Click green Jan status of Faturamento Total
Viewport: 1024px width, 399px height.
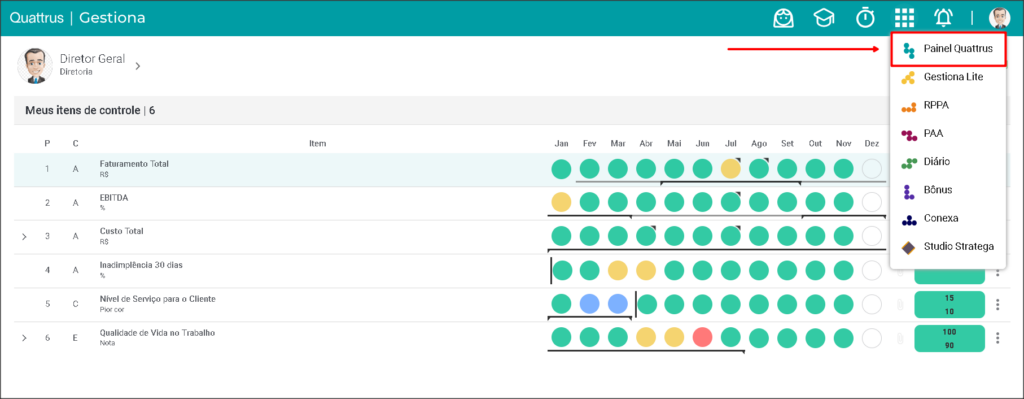[561, 168]
